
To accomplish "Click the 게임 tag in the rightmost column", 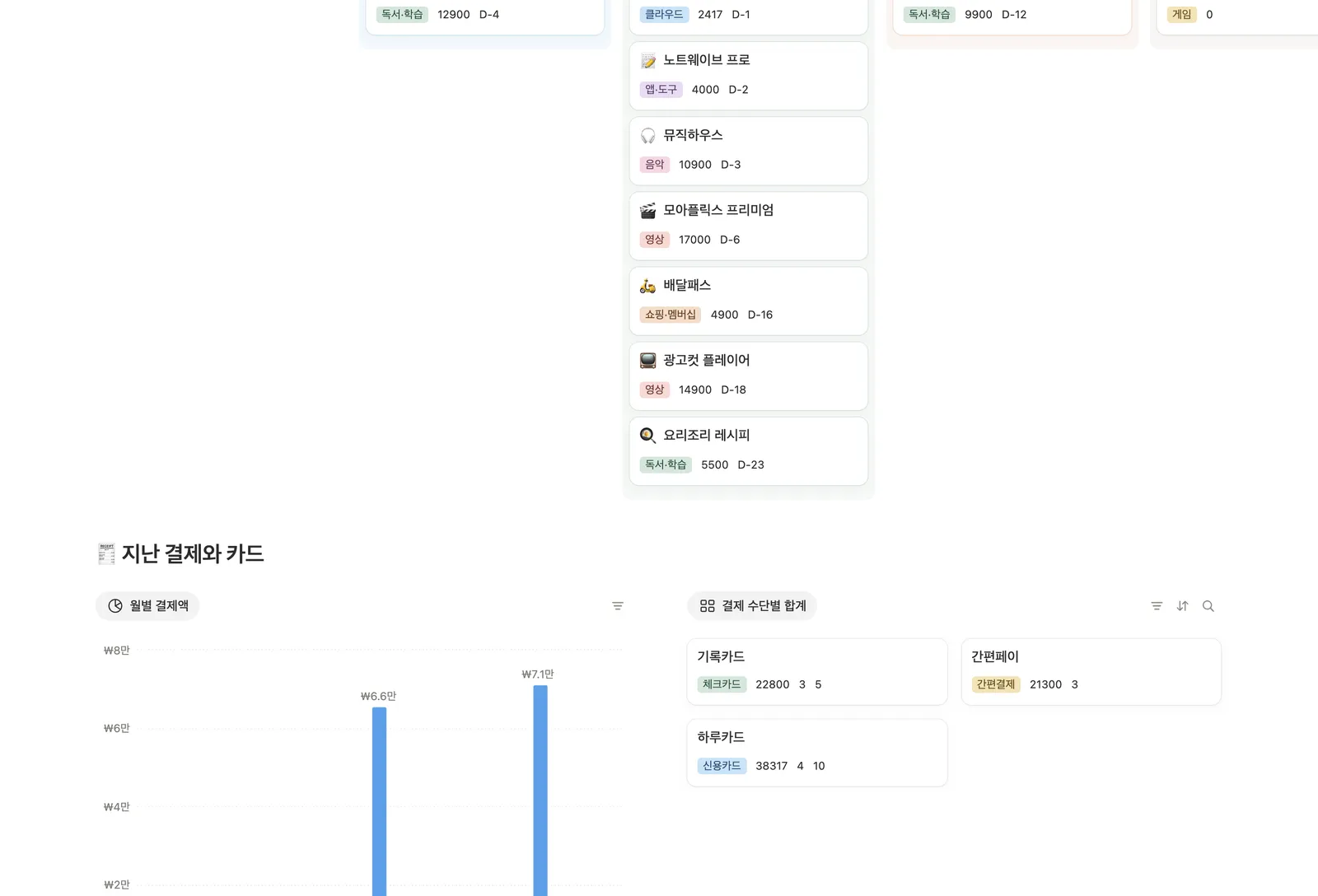I will pos(1182,14).
